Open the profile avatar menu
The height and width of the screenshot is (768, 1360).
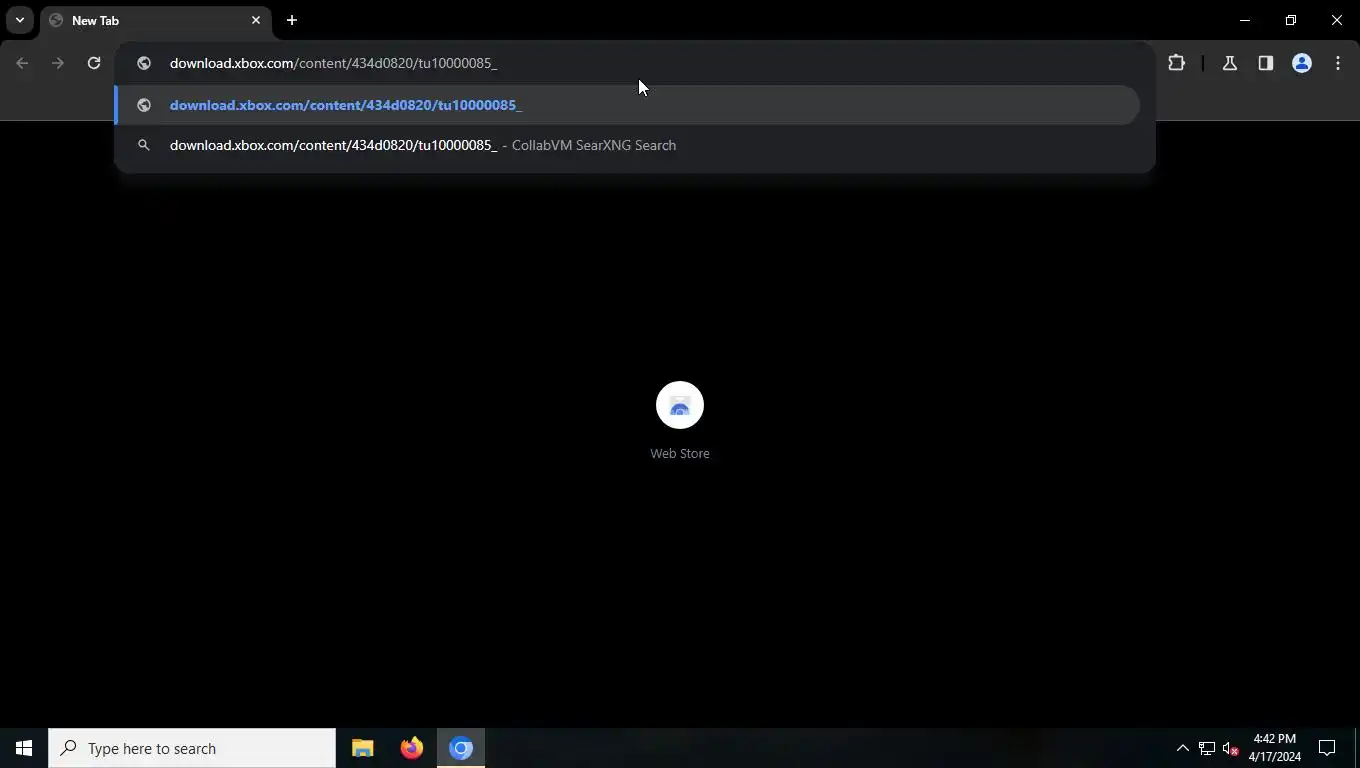1302,63
